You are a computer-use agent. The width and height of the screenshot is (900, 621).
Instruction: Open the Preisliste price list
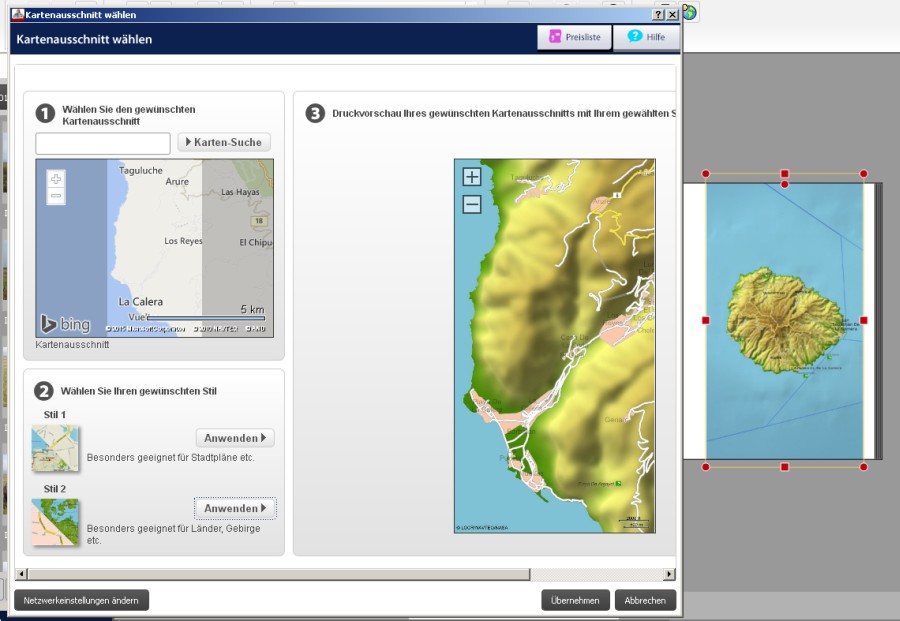574,37
